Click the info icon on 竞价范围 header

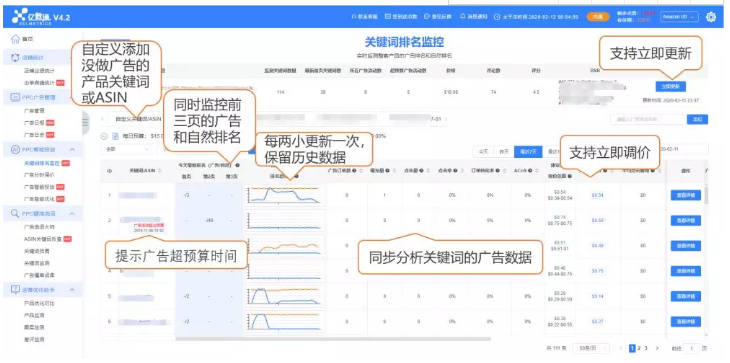pos(571,177)
